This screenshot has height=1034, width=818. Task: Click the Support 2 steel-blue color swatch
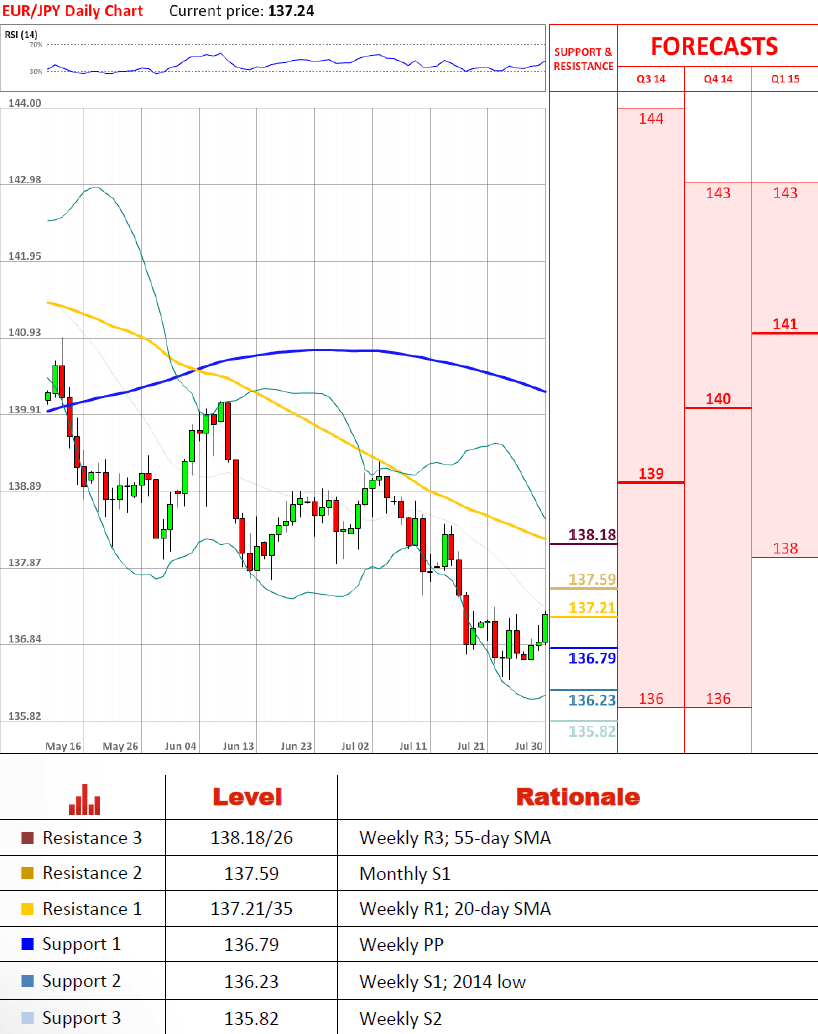27,981
